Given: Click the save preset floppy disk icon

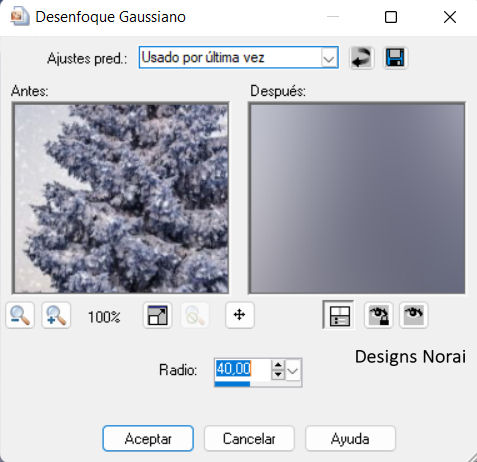Looking at the screenshot, I should tap(395, 58).
